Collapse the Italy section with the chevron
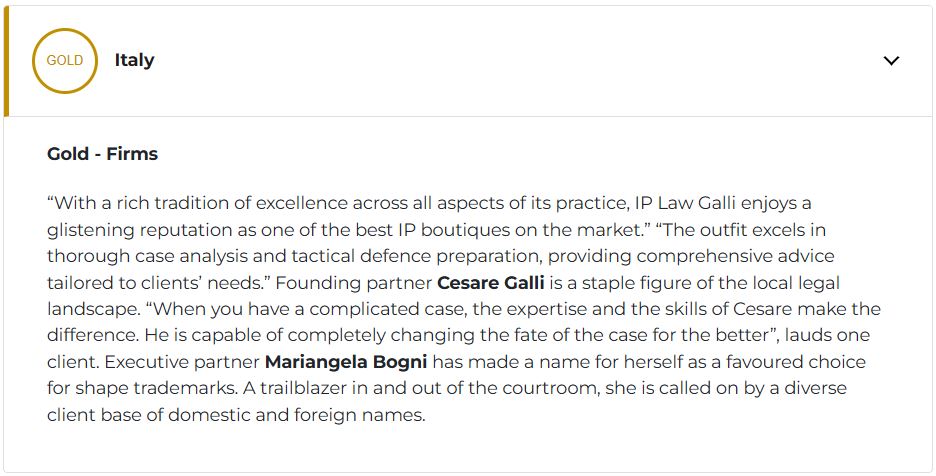936x476 pixels. (x=891, y=60)
